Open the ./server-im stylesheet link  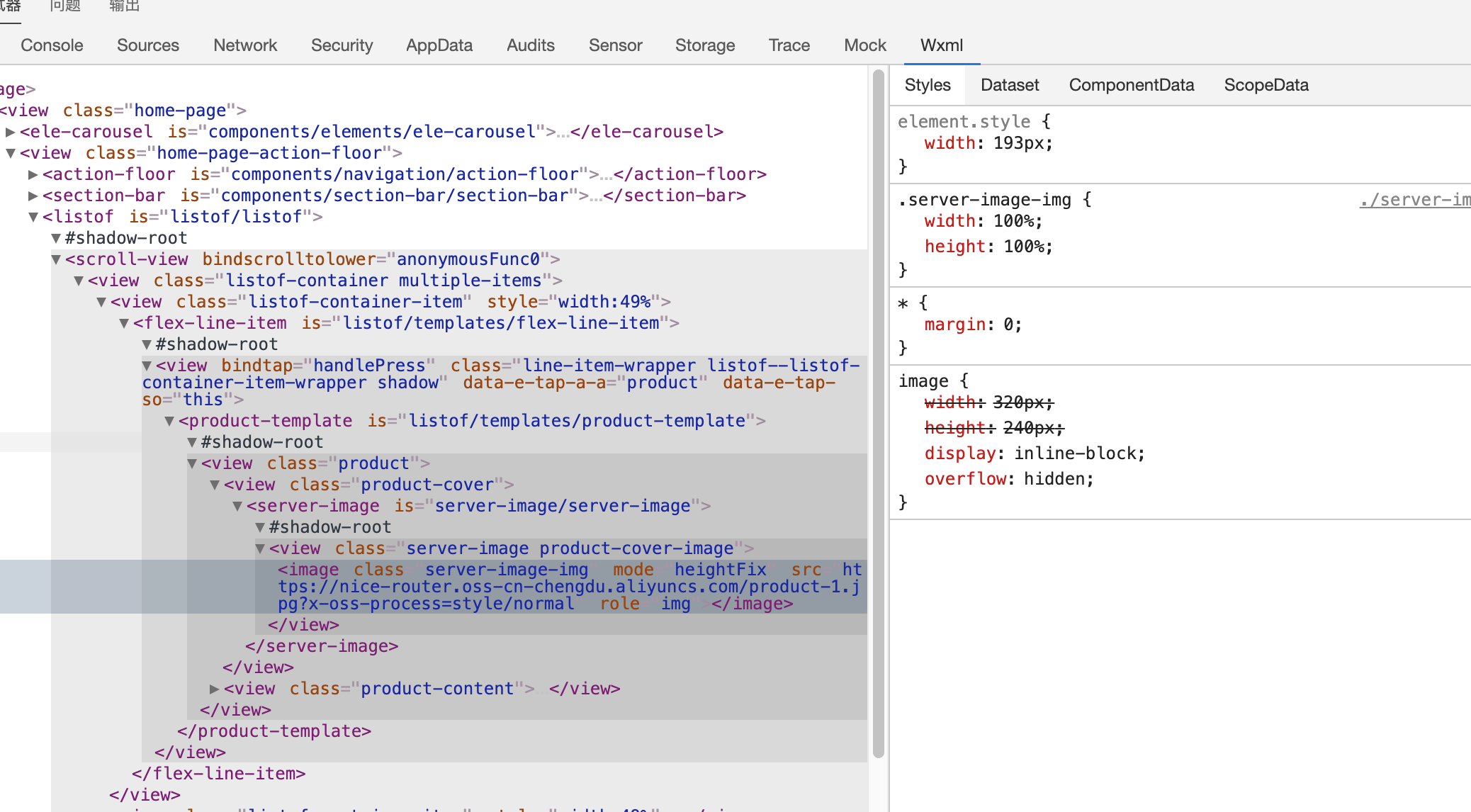click(x=1414, y=199)
